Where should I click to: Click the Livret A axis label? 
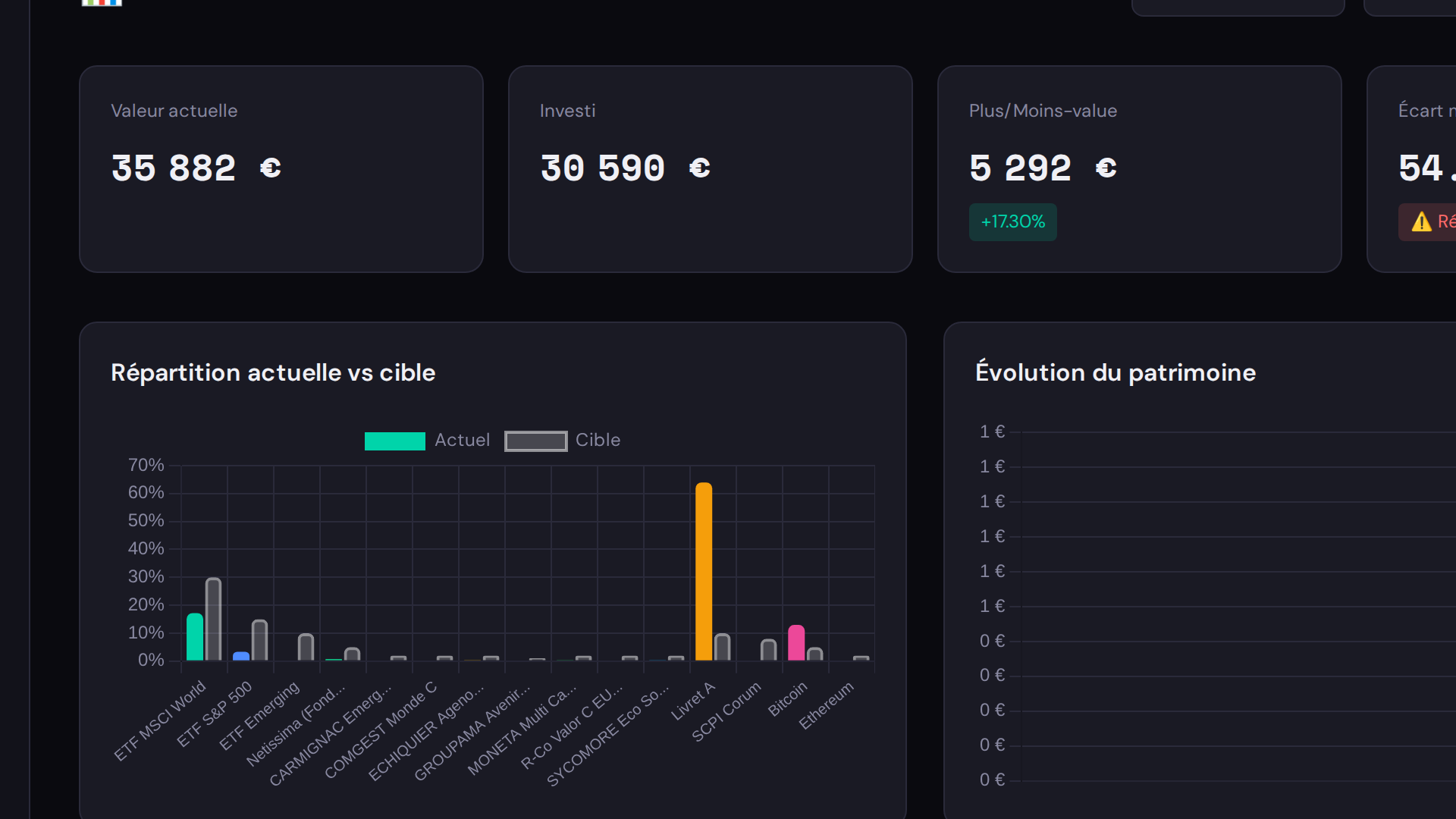click(694, 701)
